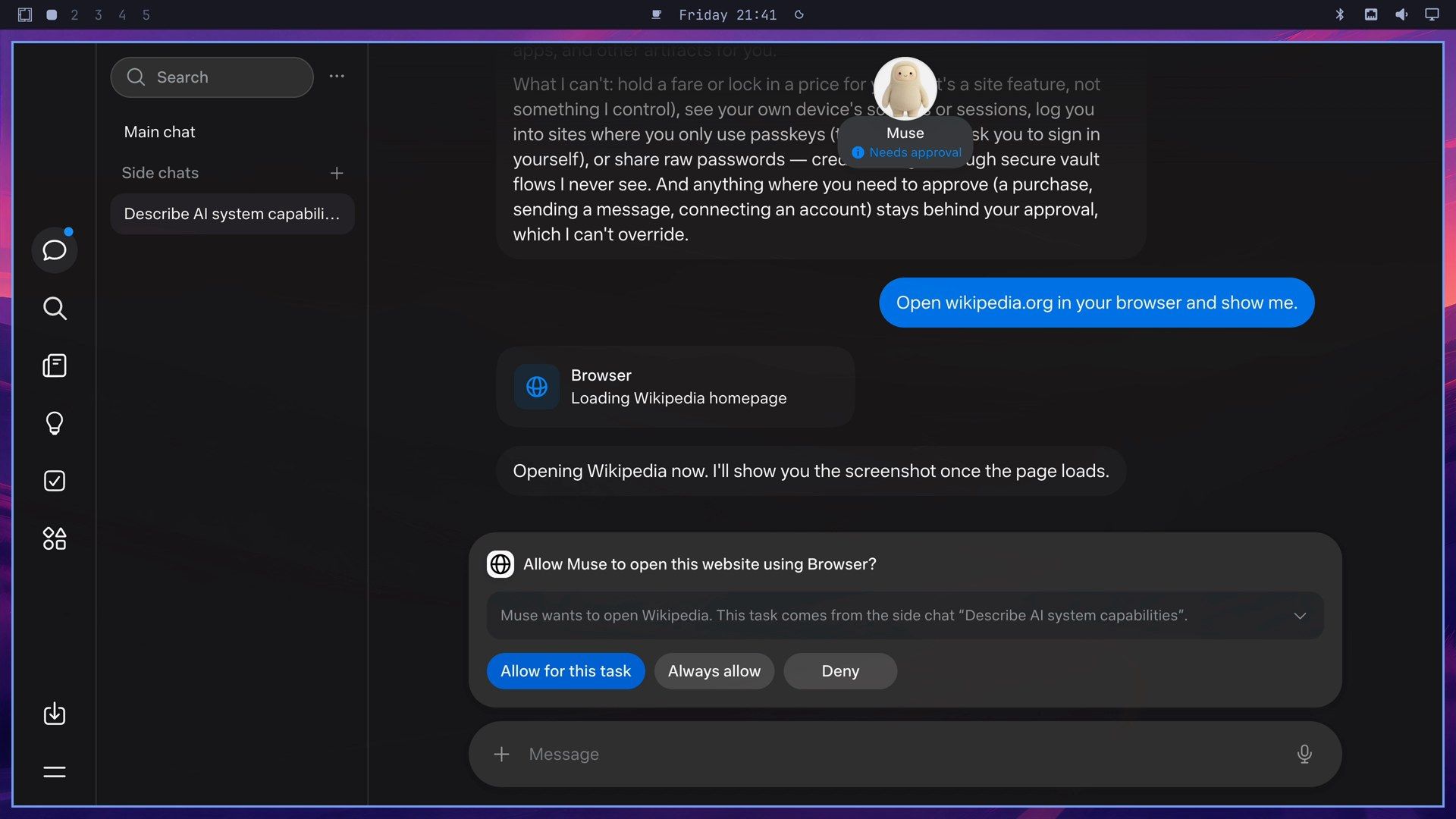Click Allow for this task button
Image resolution: width=1456 pixels, height=819 pixels.
pos(566,671)
